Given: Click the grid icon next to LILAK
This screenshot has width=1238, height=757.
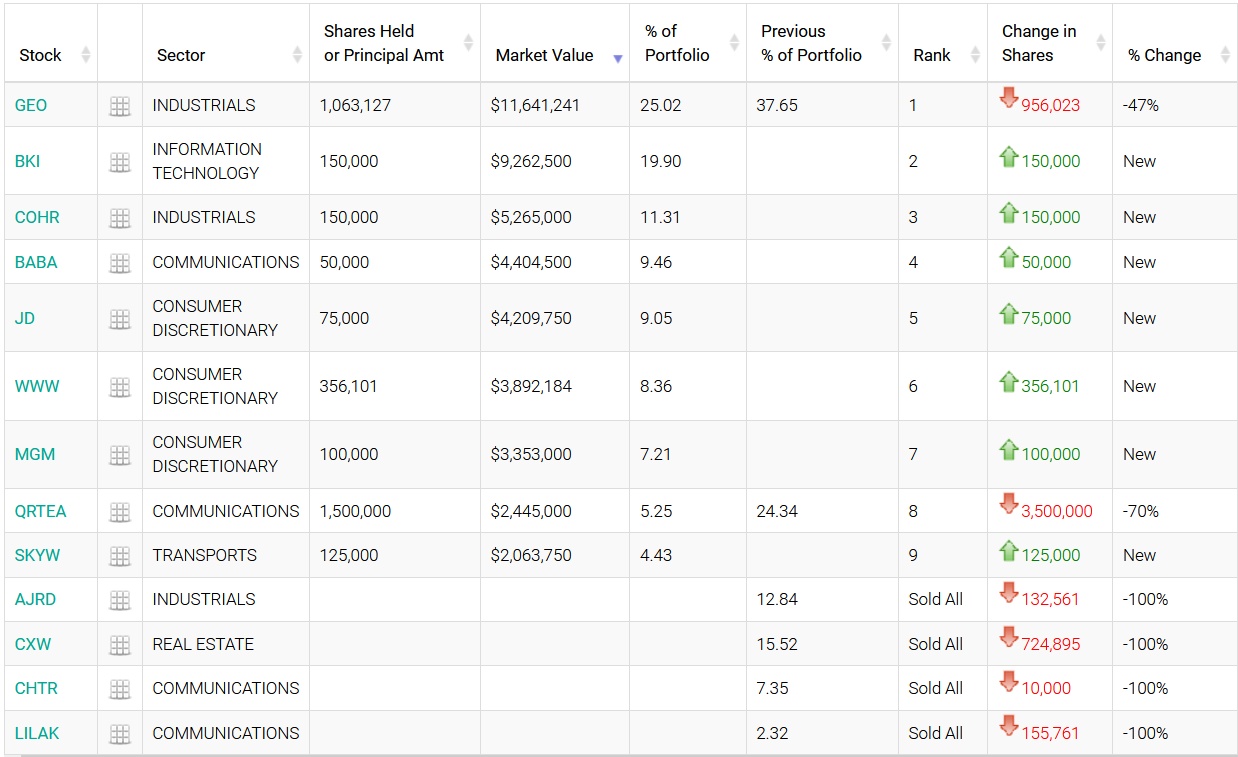Looking at the screenshot, I should [120, 734].
